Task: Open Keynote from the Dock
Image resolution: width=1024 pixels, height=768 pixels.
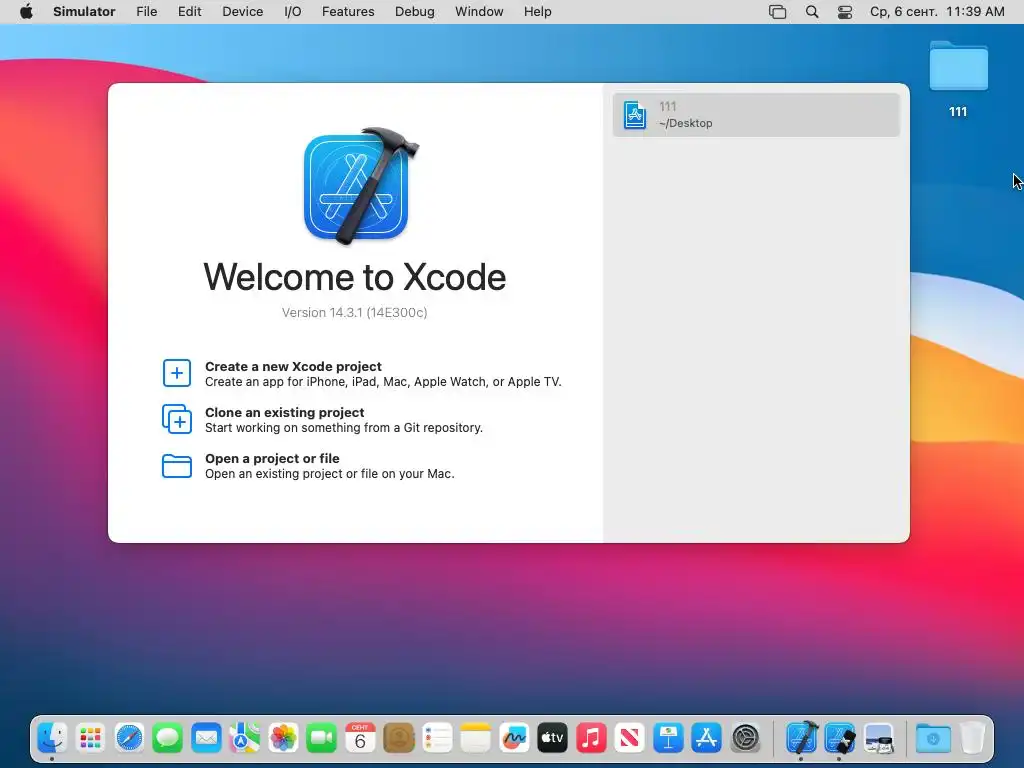Action: [x=668, y=739]
